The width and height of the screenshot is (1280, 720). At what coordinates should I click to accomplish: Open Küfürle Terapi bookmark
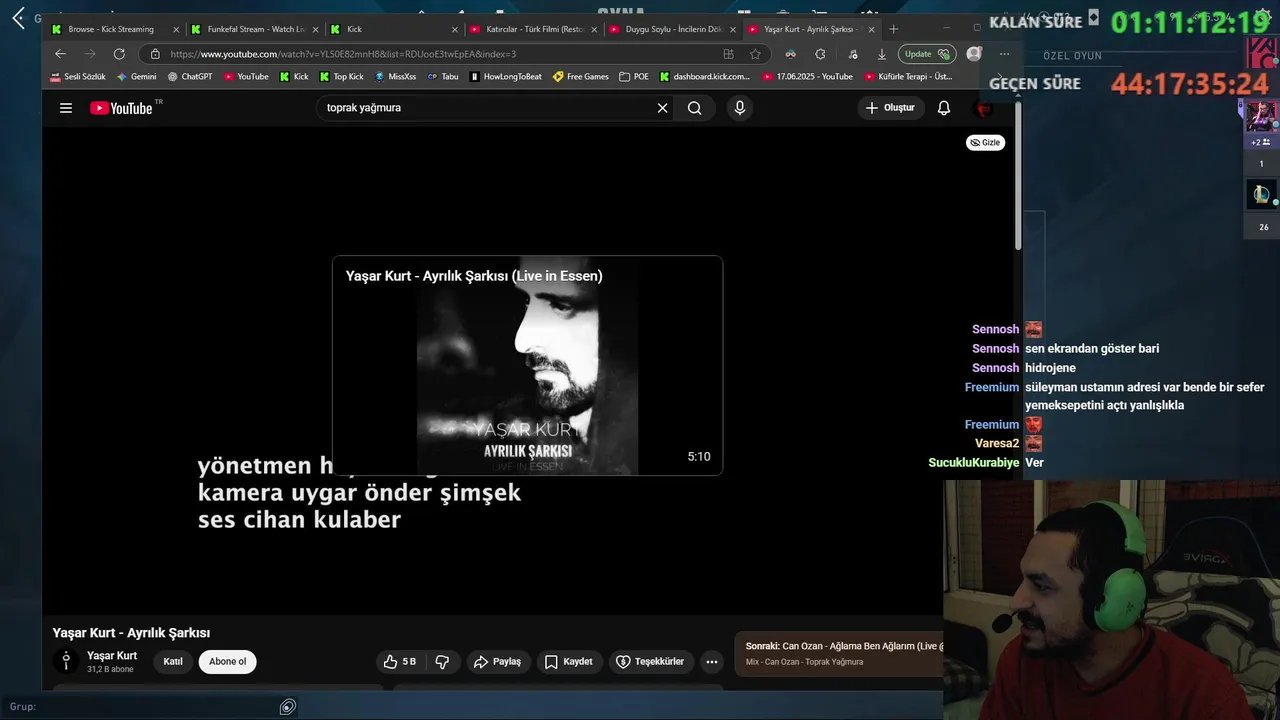(908, 76)
